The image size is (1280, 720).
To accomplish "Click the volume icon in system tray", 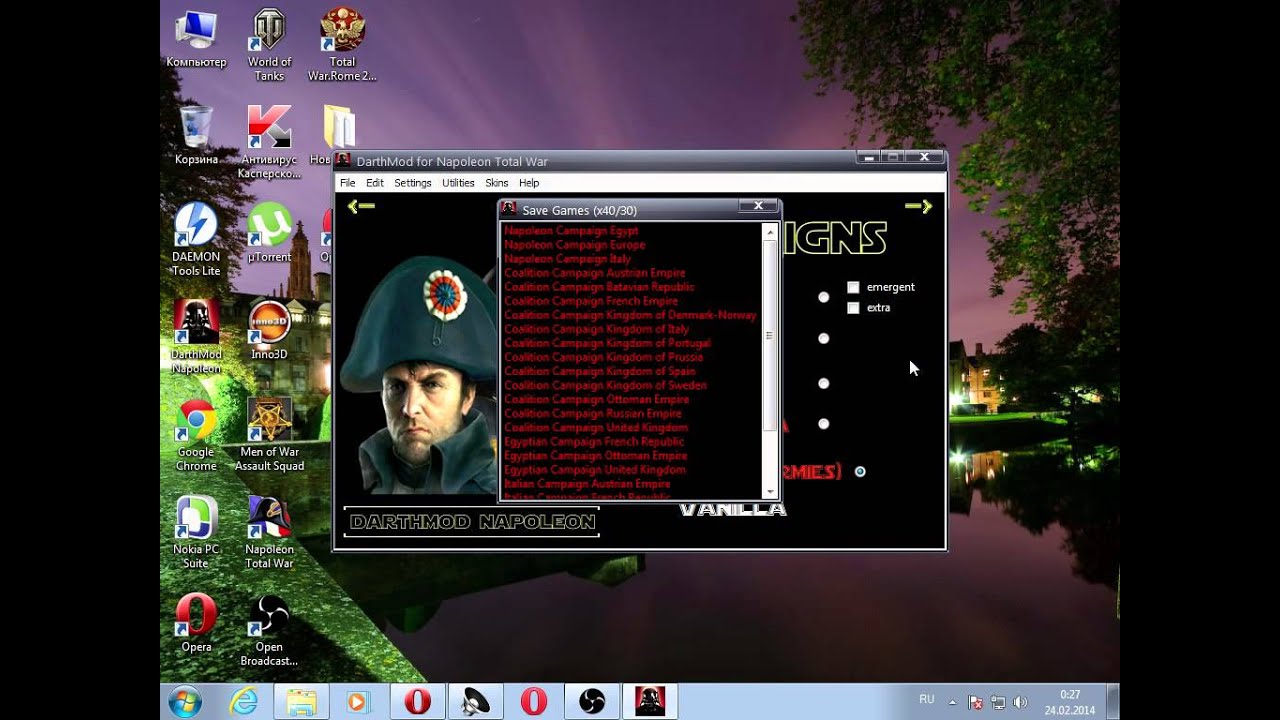I will (x=1020, y=702).
